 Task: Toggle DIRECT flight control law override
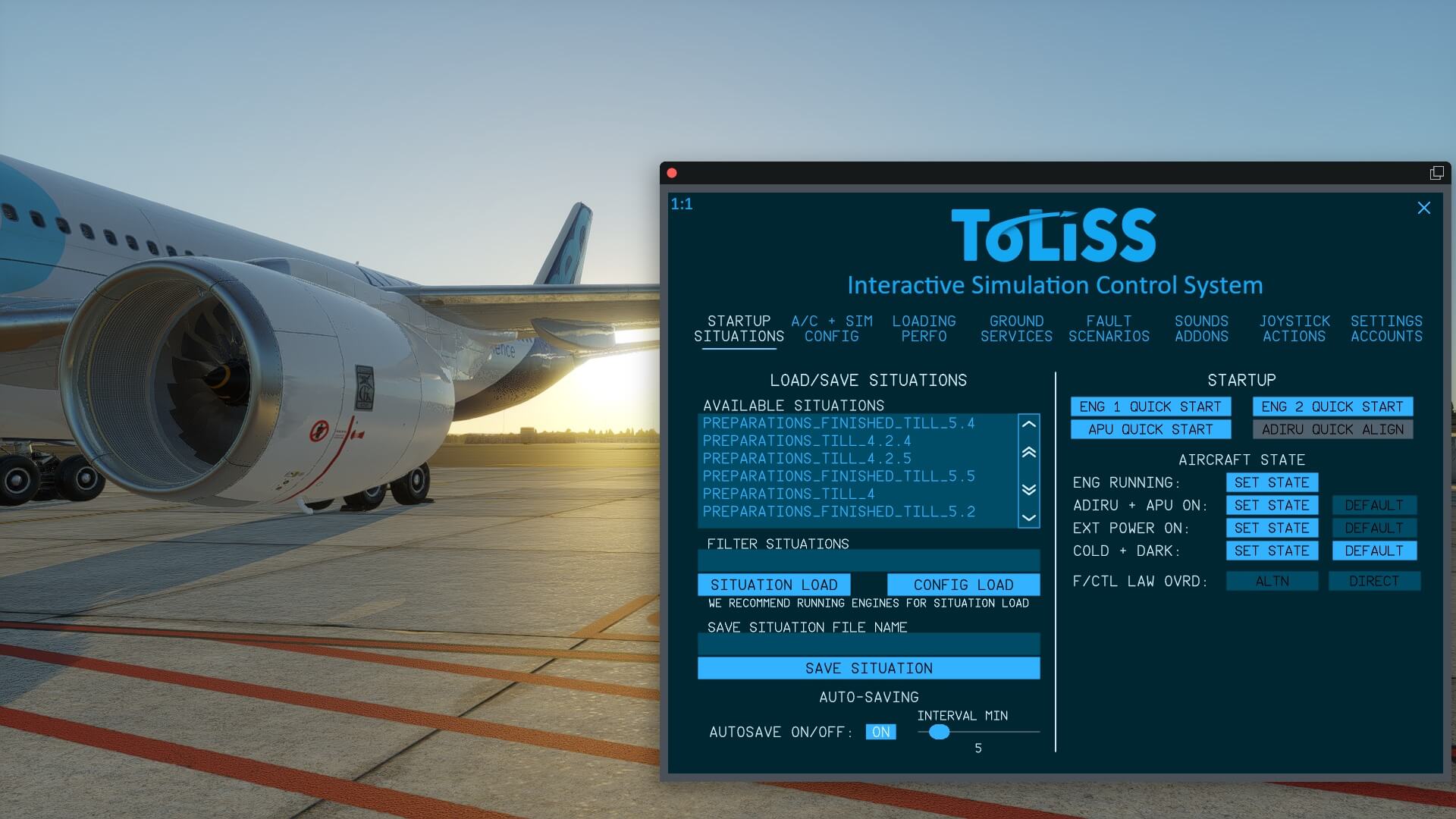[x=1373, y=581]
